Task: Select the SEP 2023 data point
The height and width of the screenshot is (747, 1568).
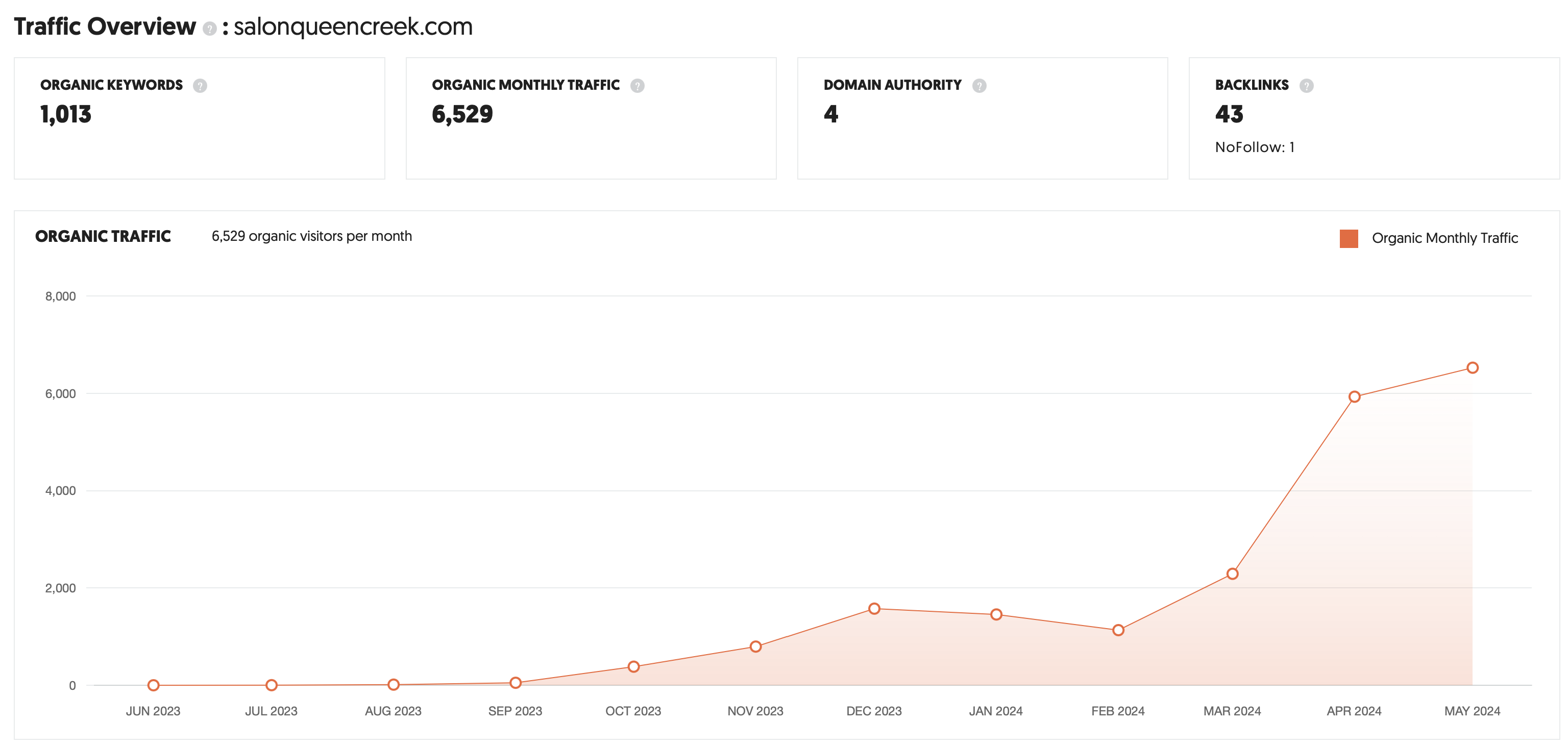Action: point(515,683)
